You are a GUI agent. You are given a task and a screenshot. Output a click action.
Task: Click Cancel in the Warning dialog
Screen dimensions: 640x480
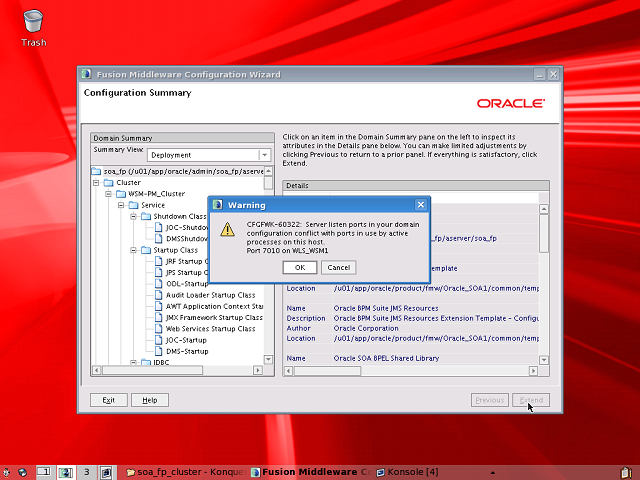pyautogui.click(x=338, y=267)
